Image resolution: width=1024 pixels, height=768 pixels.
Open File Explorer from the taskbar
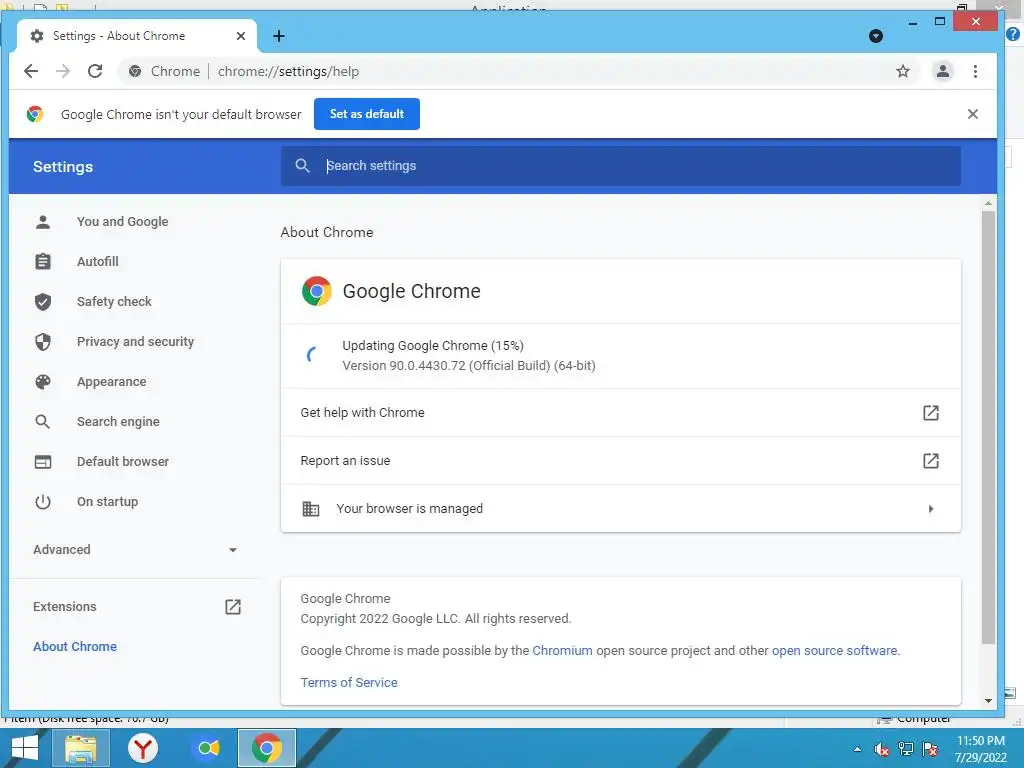point(80,748)
